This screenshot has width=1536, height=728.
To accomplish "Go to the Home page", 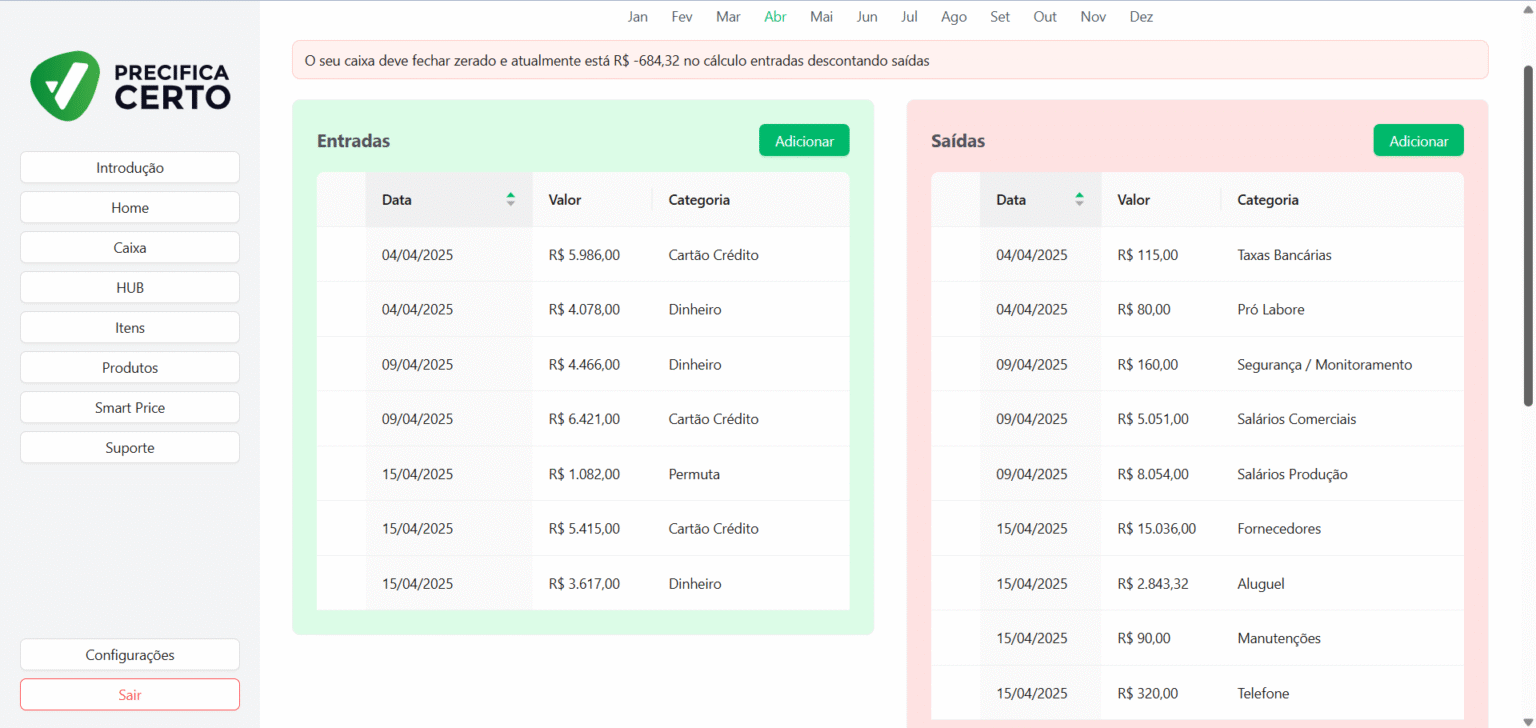I will point(130,208).
